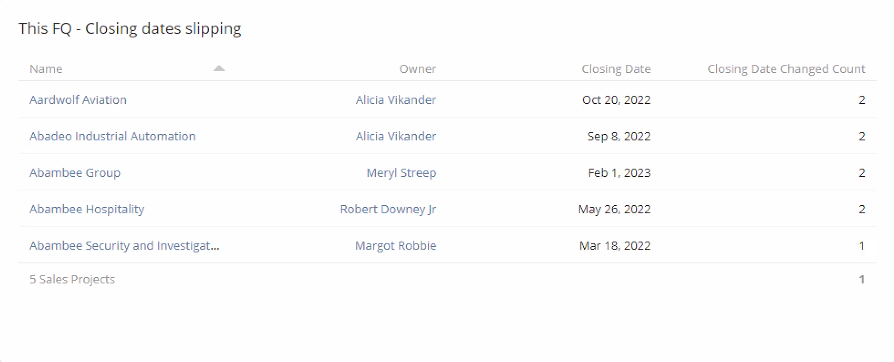Open the Abambee Hospitality project
This screenshot has width=894, height=362.
click(x=87, y=209)
